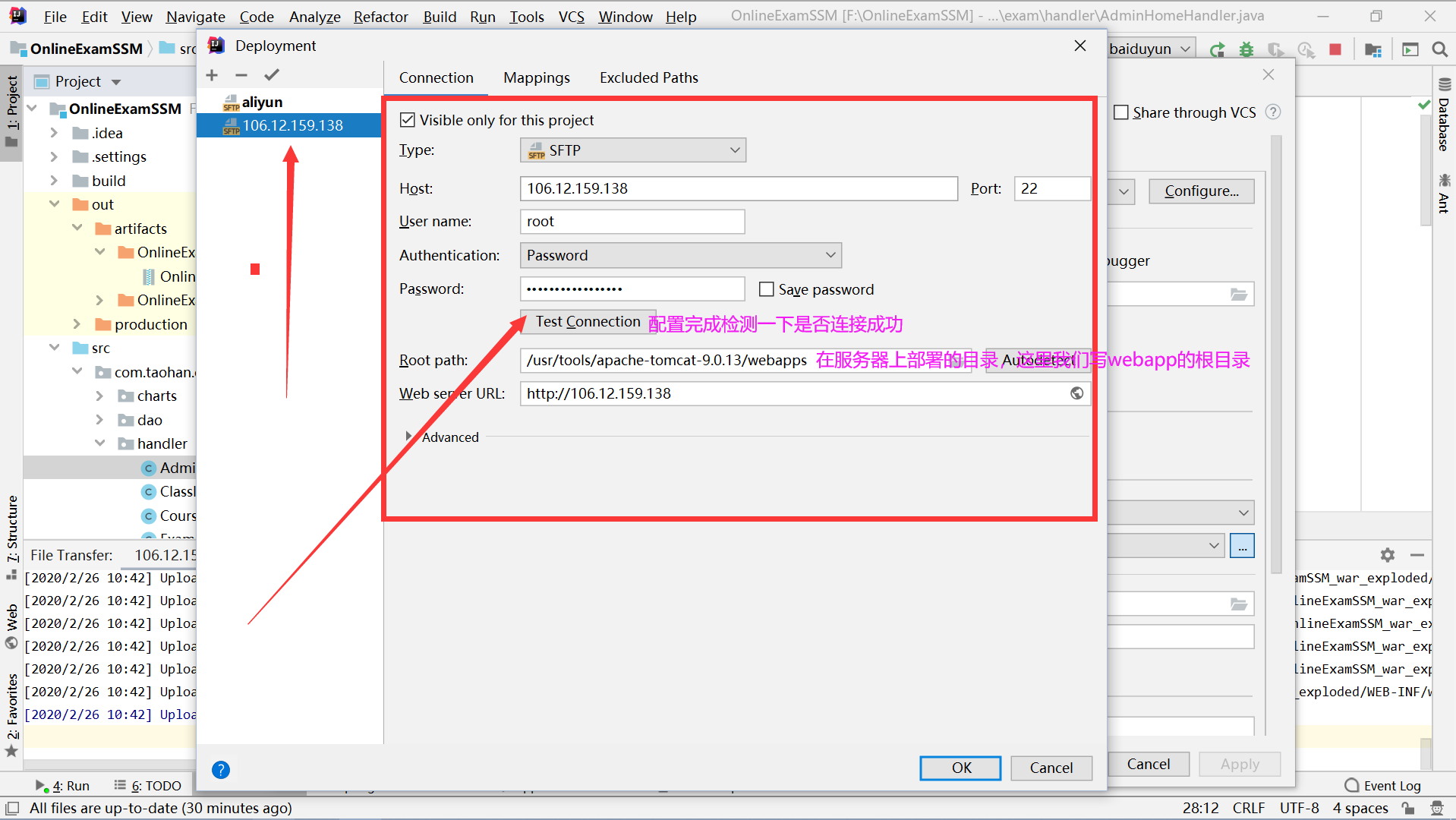Toggle quick-access panel icon in status bar
The width and height of the screenshot is (1456, 820).
[x=11, y=809]
